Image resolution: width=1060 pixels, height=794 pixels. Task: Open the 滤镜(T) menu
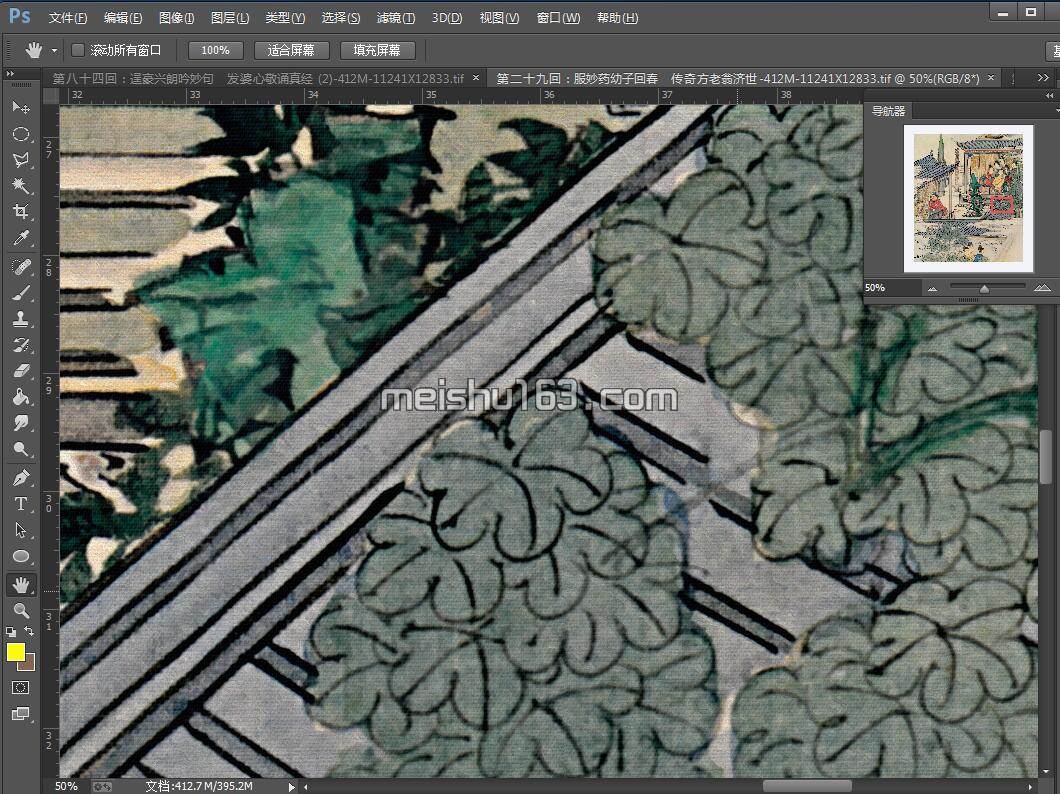tap(395, 18)
